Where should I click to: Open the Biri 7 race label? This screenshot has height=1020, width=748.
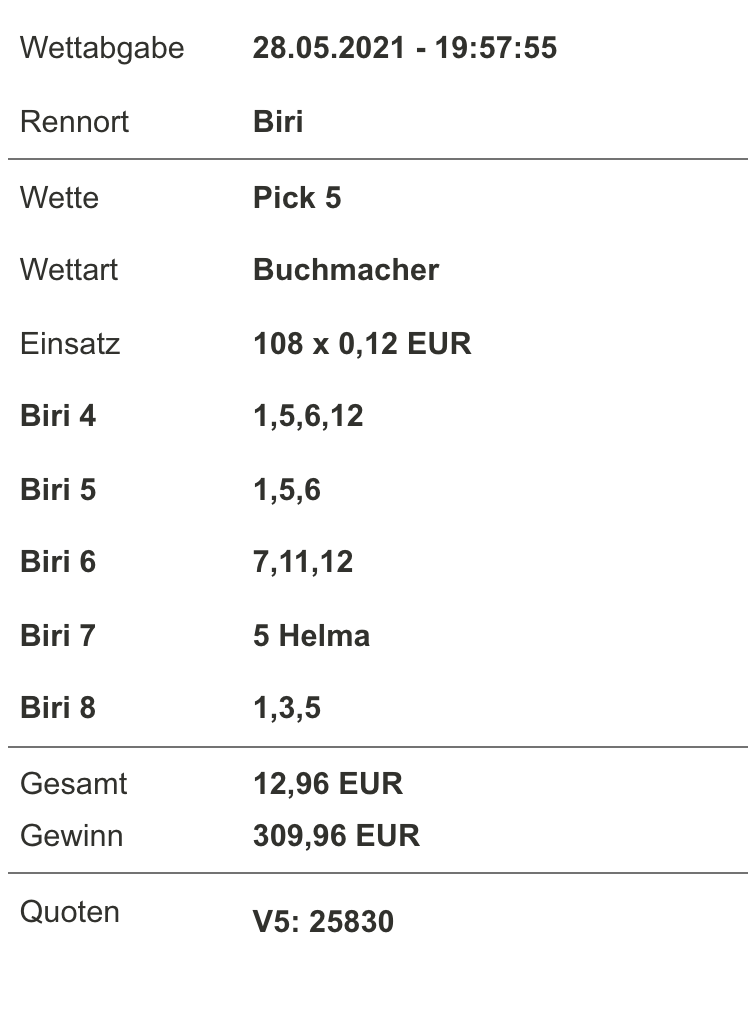pyautogui.click(x=58, y=636)
